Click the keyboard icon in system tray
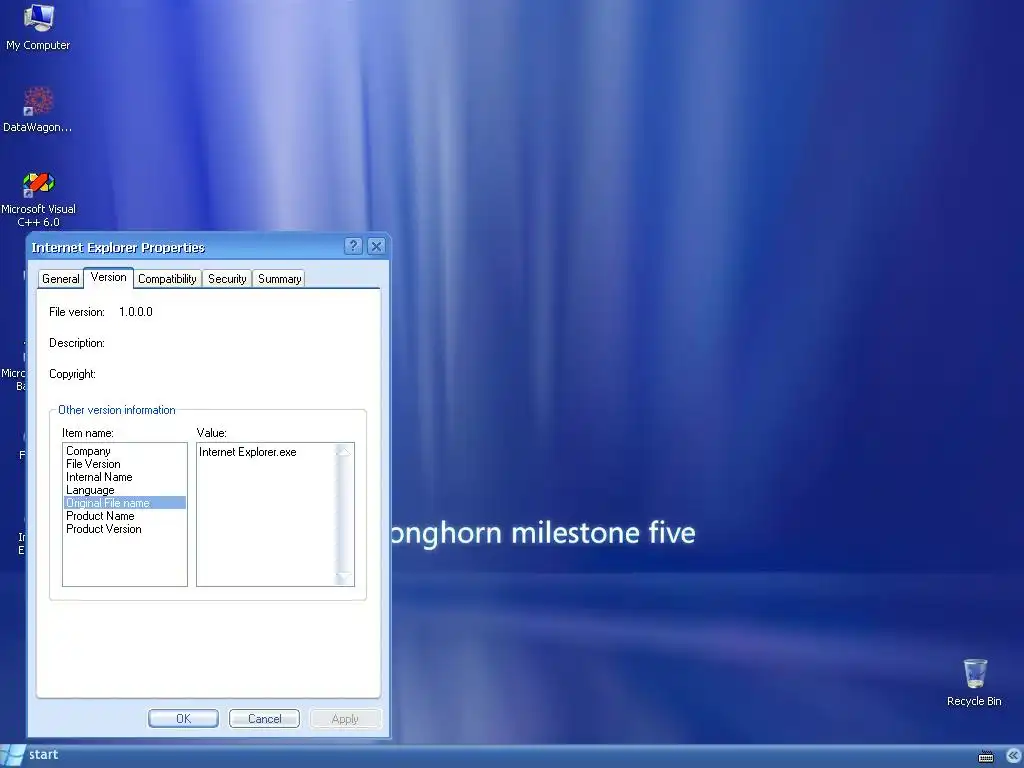The width and height of the screenshot is (1024, 768). pos(986,756)
